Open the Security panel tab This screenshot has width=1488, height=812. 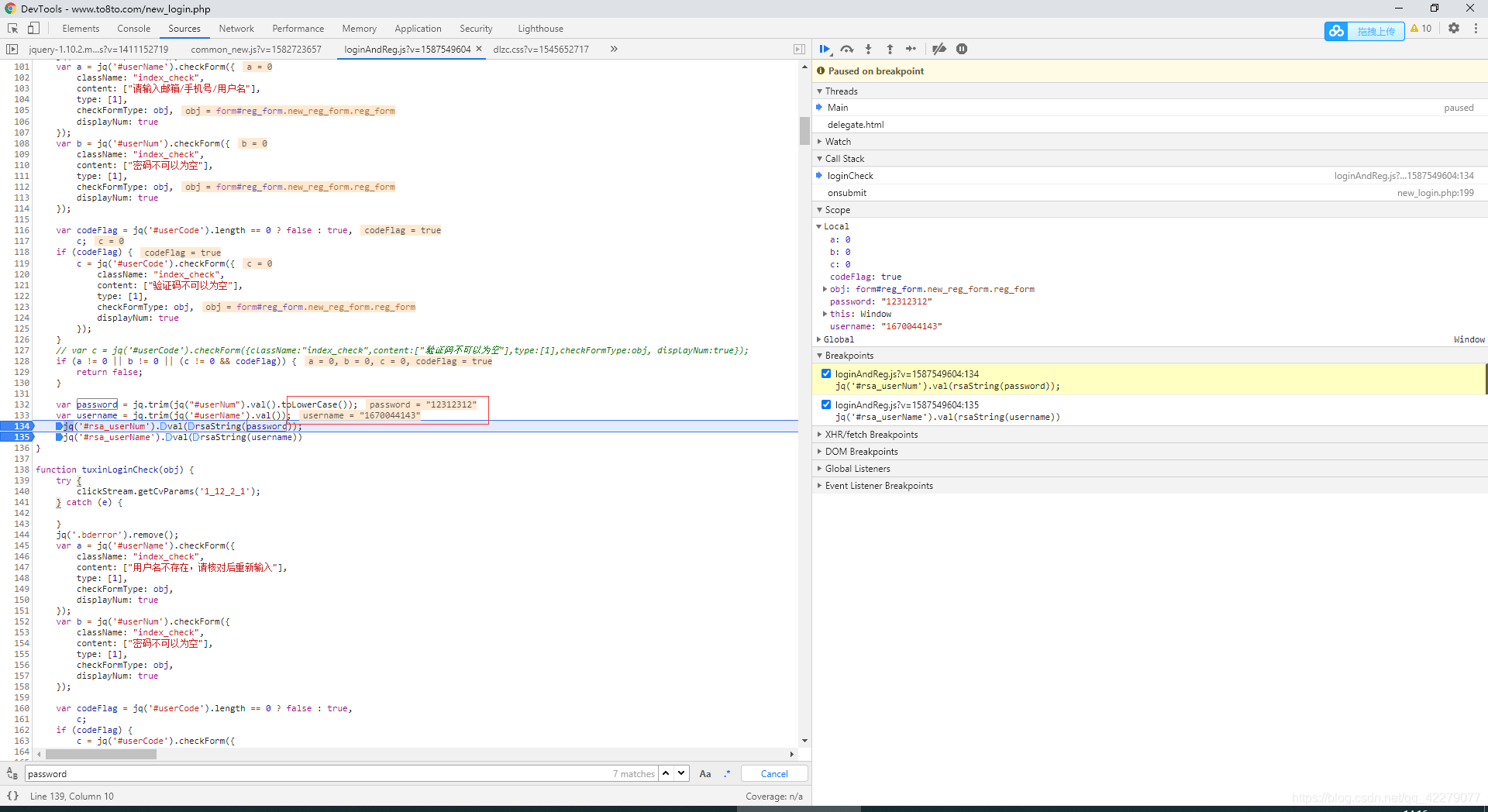[476, 29]
